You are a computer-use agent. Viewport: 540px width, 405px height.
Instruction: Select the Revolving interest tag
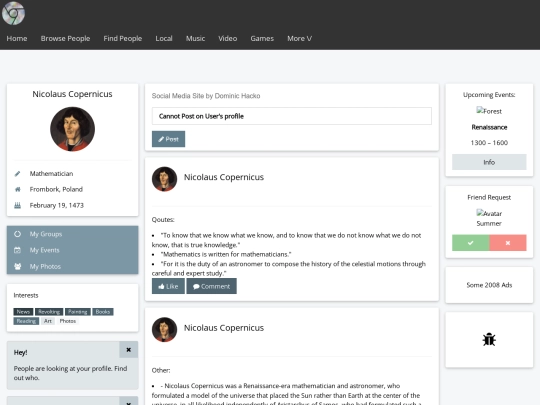pyautogui.click(x=49, y=312)
